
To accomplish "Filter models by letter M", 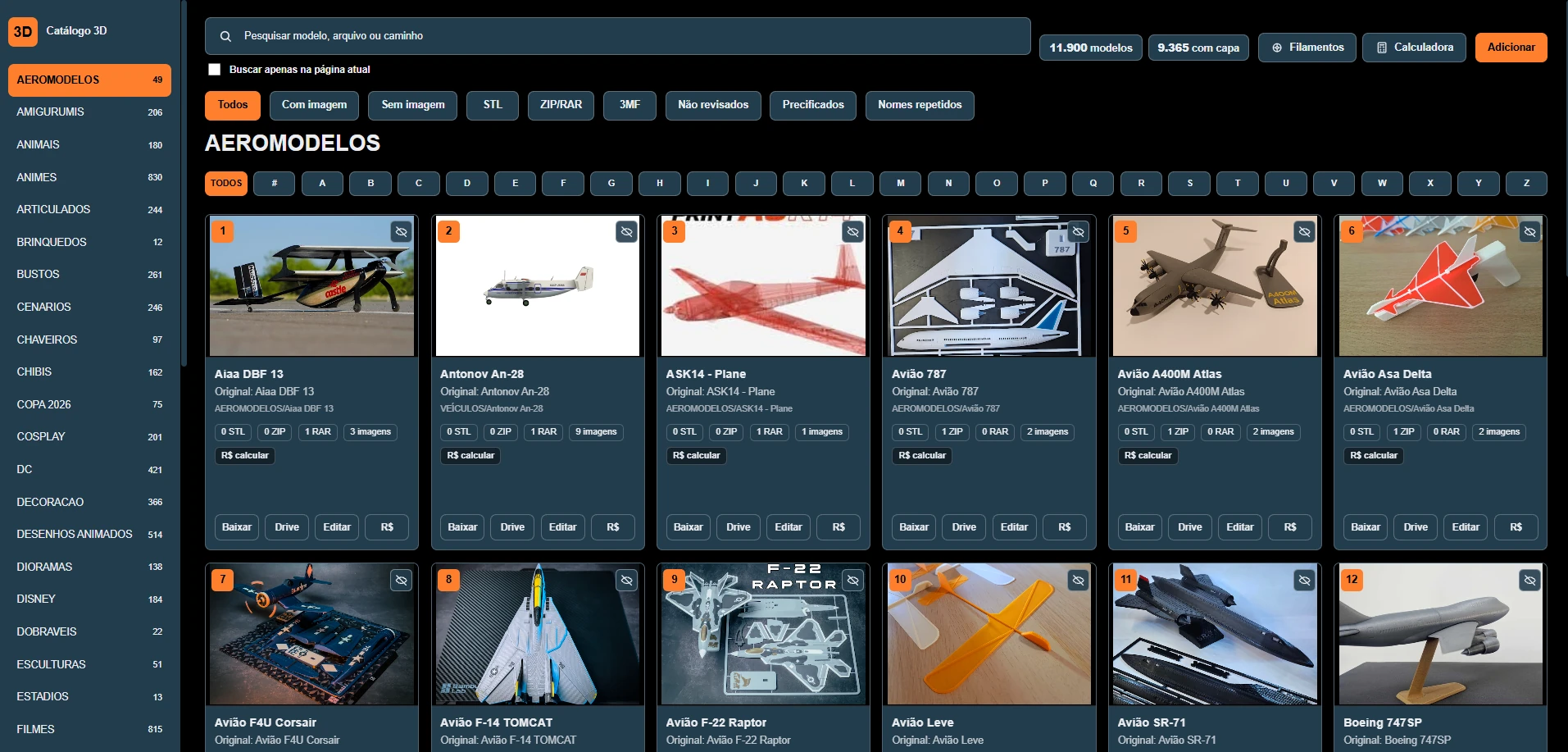I will (900, 184).
